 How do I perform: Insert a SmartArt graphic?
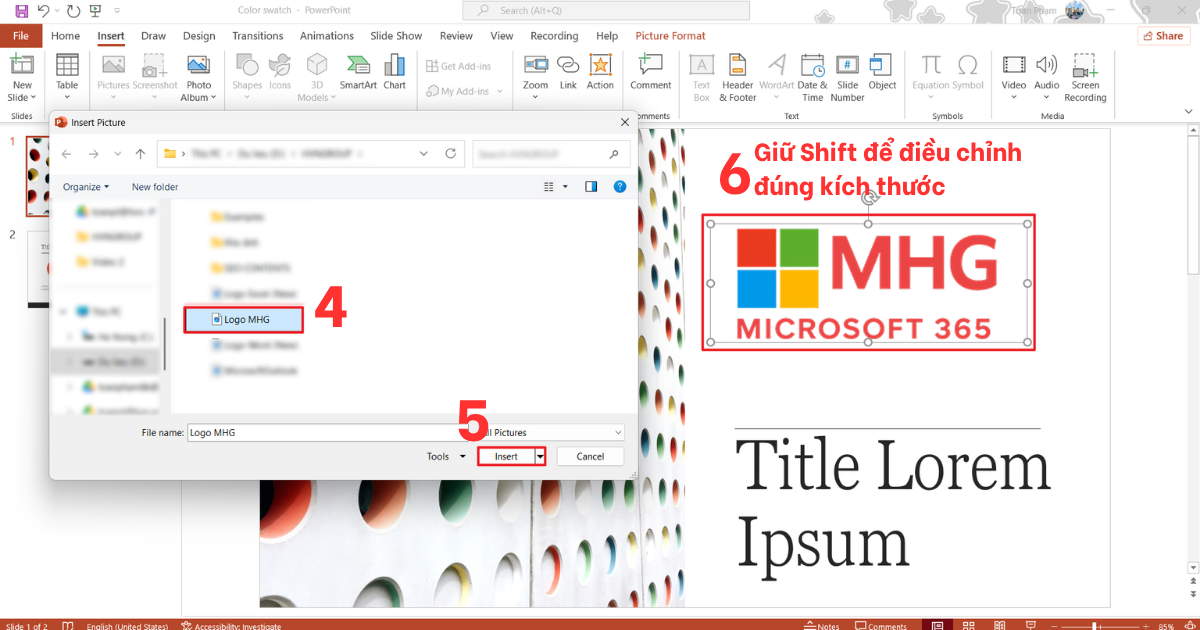[358, 72]
